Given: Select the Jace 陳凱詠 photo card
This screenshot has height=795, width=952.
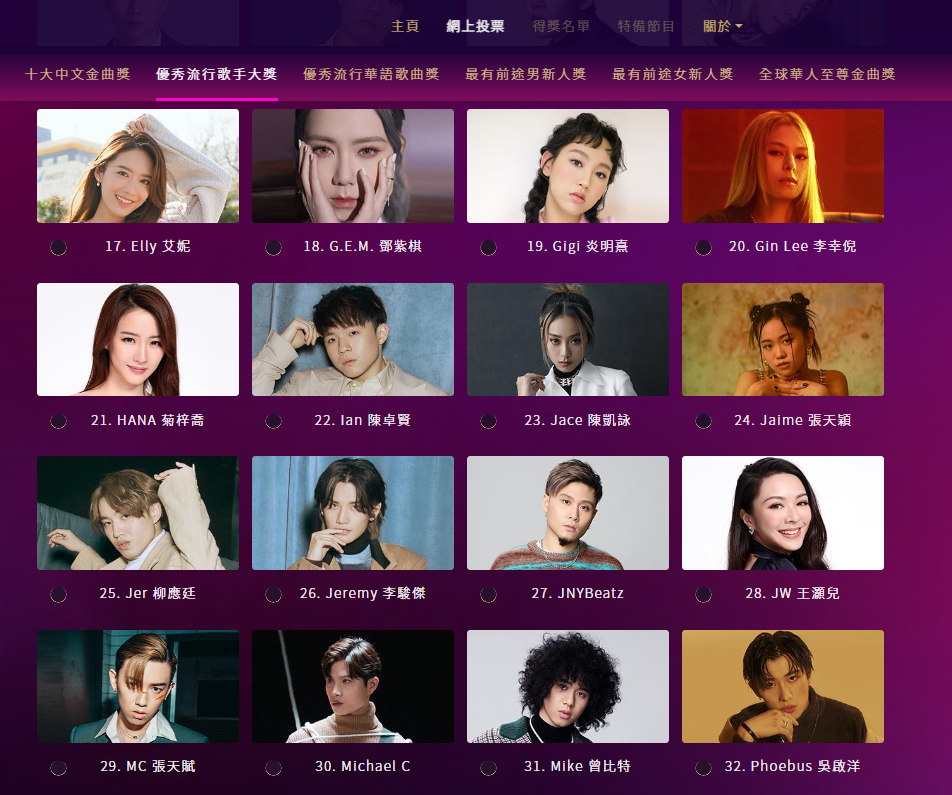Looking at the screenshot, I should click(568, 339).
